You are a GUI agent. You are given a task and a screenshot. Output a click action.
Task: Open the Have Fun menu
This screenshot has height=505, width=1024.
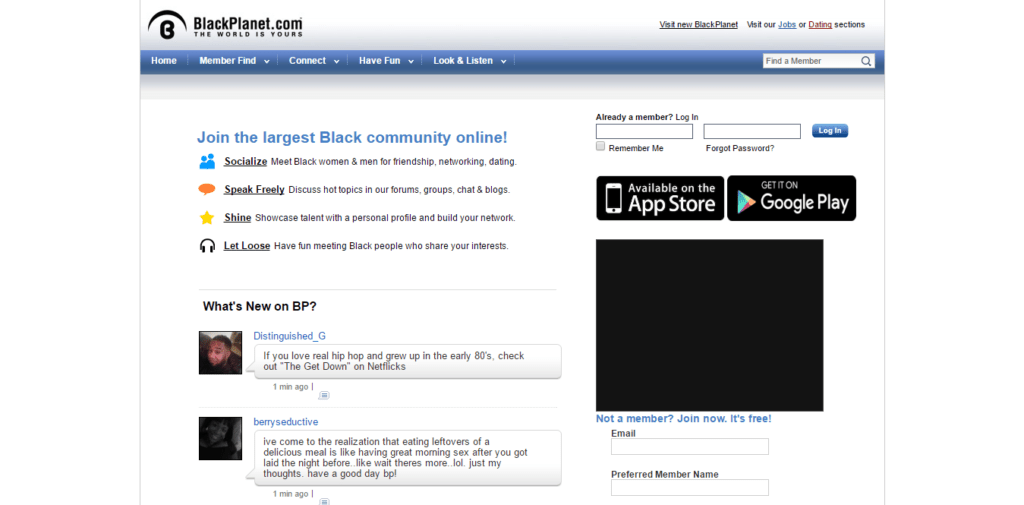point(379,61)
